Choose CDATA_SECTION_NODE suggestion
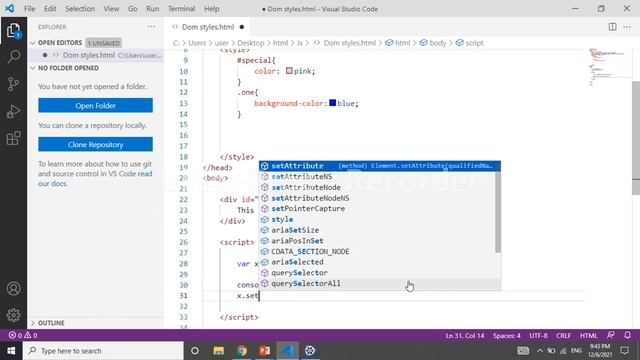Image resolution: width=640 pixels, height=360 pixels. tap(377, 251)
